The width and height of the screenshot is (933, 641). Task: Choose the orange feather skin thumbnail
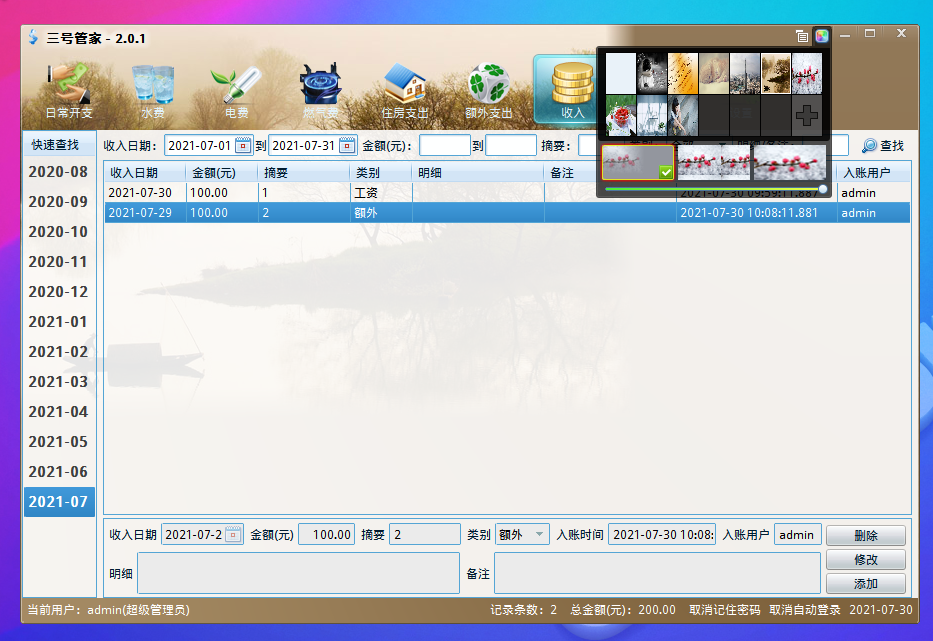[x=682, y=73]
